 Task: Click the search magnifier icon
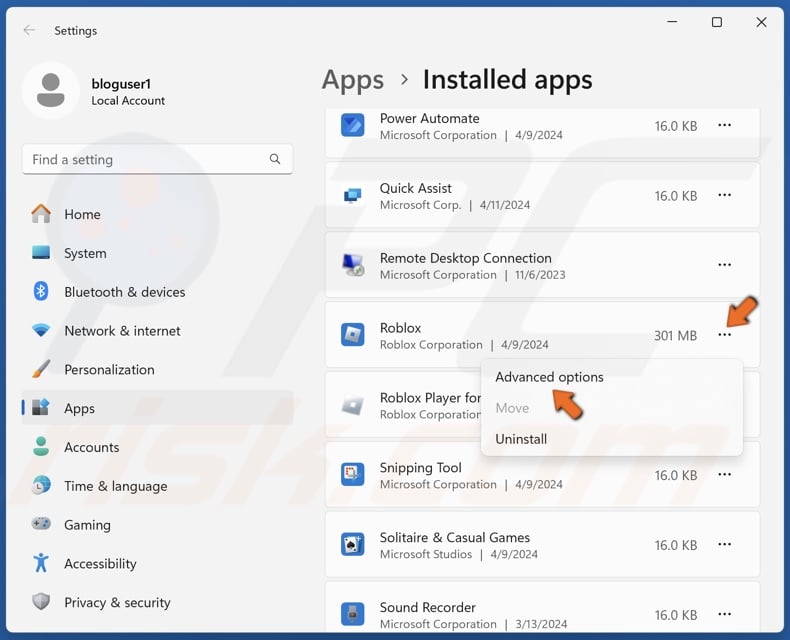coord(275,159)
